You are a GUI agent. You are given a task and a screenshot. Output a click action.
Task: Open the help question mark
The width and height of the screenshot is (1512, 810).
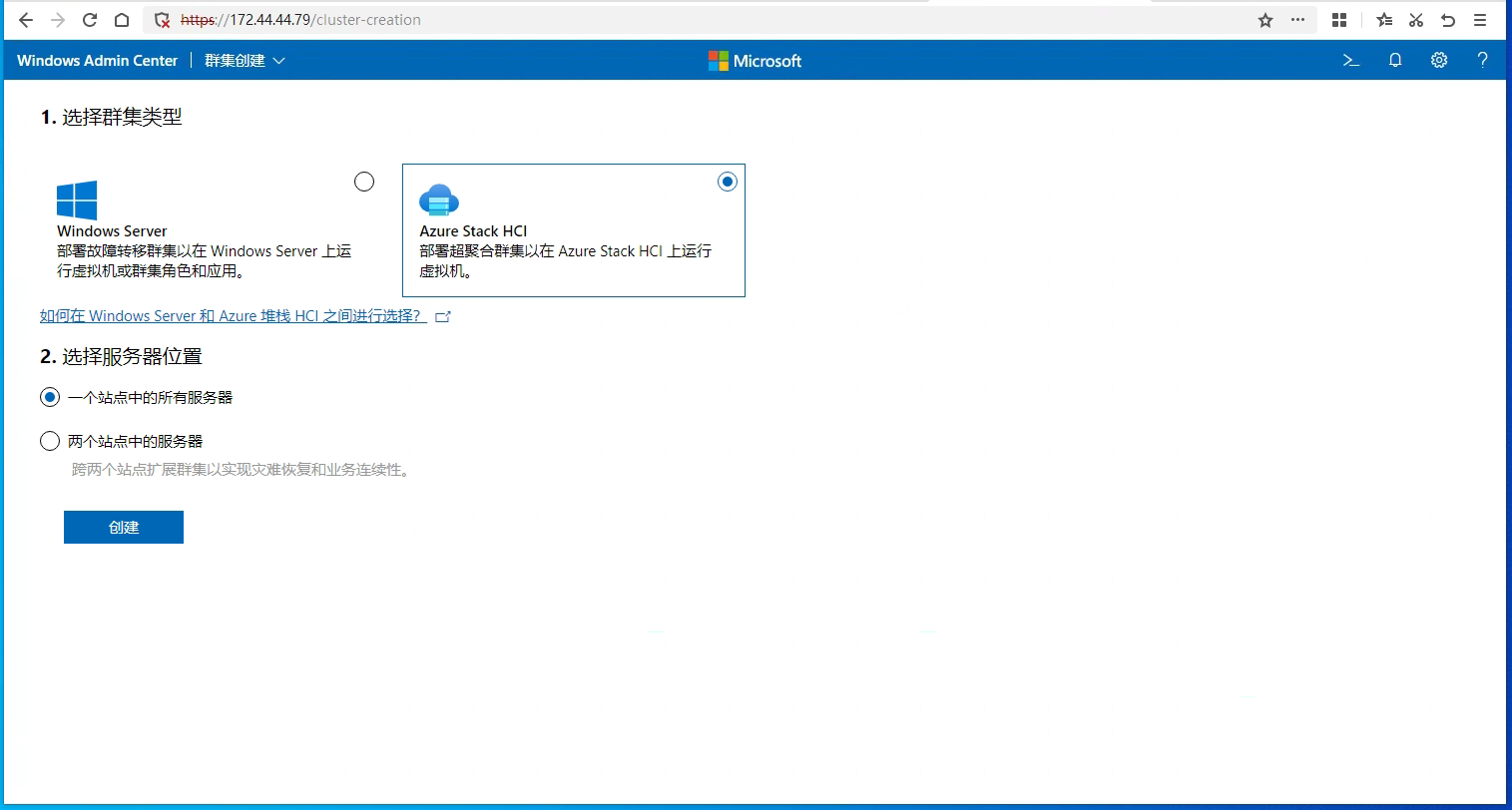point(1482,61)
